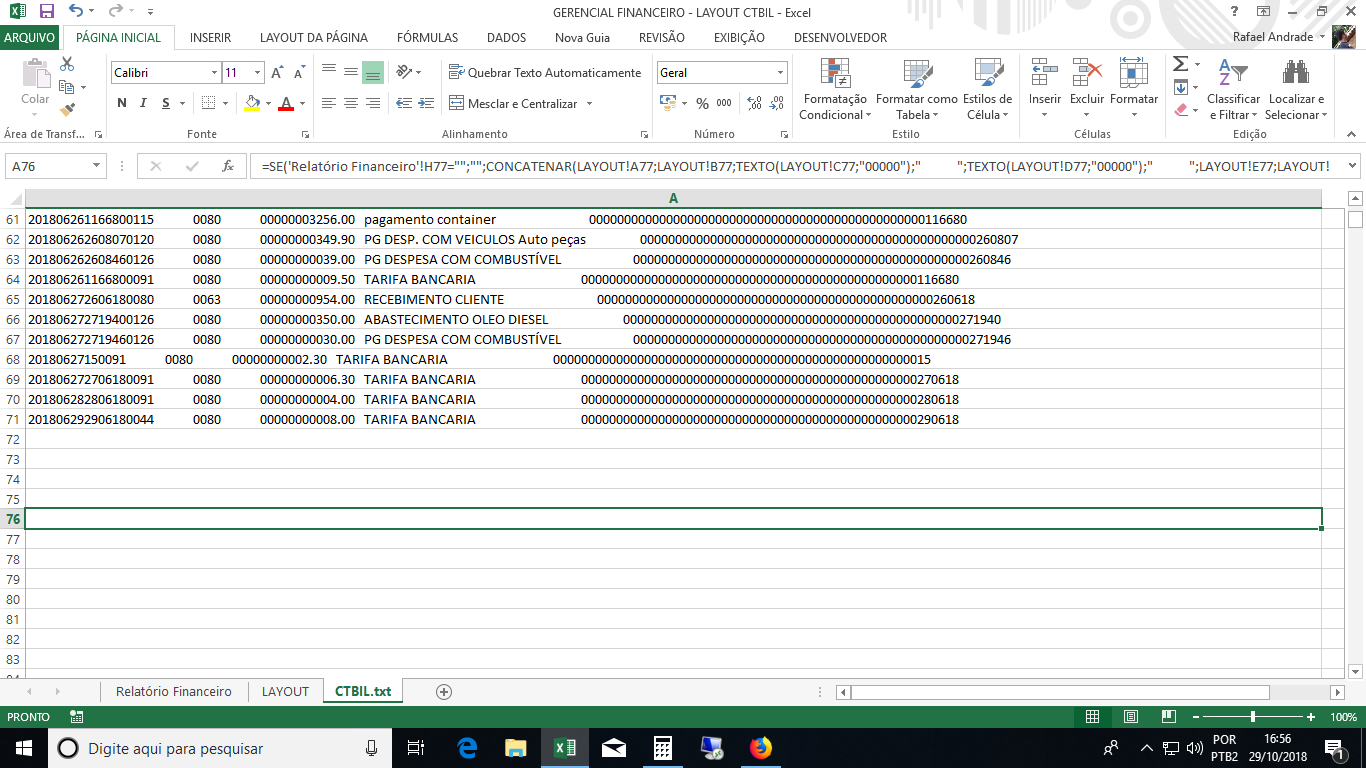Toggle Quebrar Texto Automaticamente
The height and width of the screenshot is (768, 1366).
pos(545,73)
